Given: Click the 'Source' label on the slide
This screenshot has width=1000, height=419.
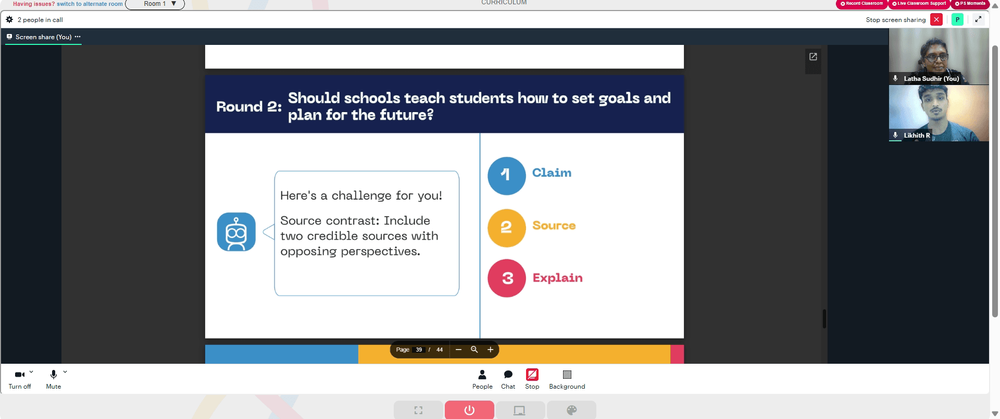Looking at the screenshot, I should pyautogui.click(x=554, y=225).
